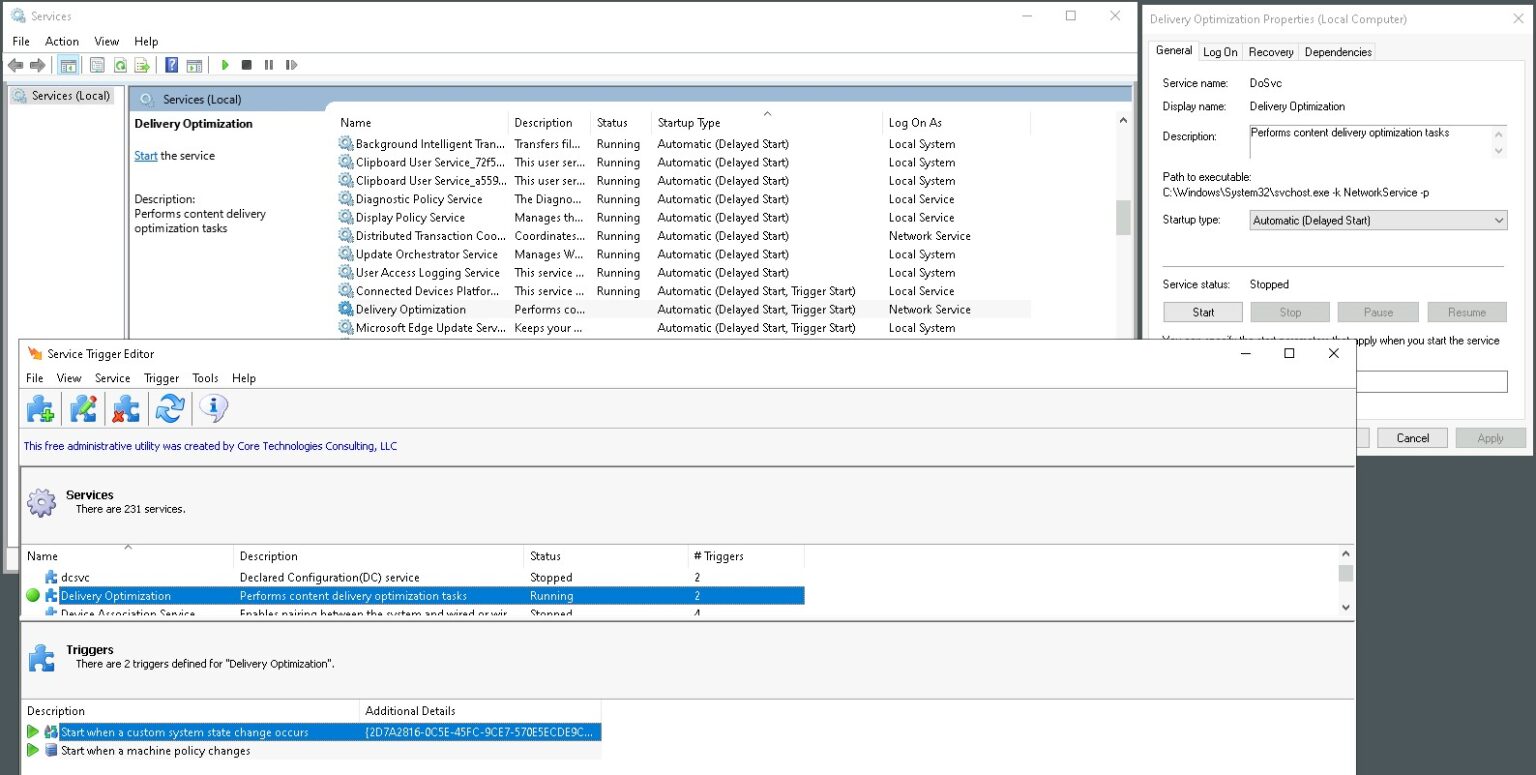This screenshot has width=1536, height=775.
Task: Edit the selected trigger via the pencil-puzzle icon
Action: click(84, 408)
